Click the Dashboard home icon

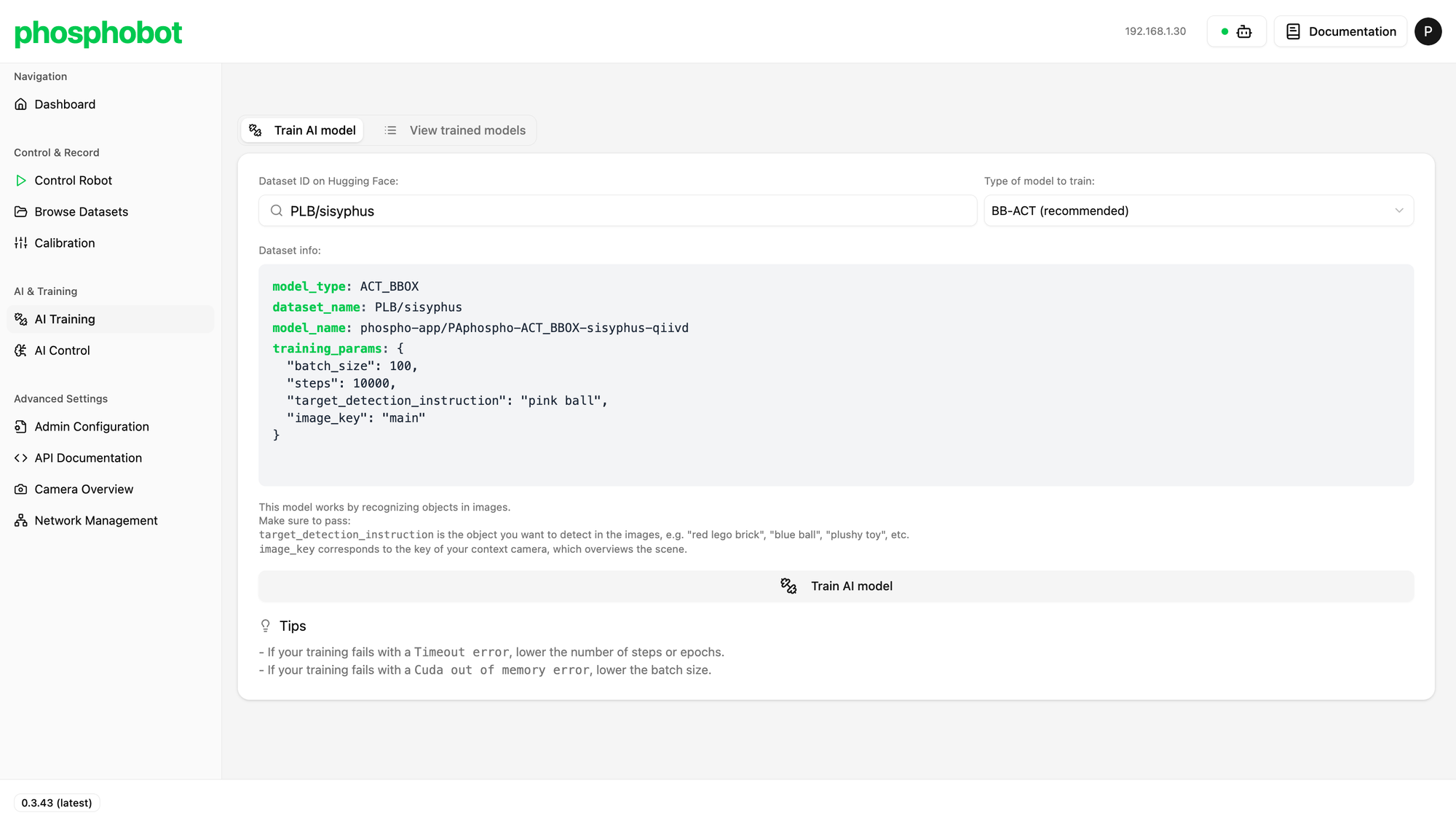21,104
